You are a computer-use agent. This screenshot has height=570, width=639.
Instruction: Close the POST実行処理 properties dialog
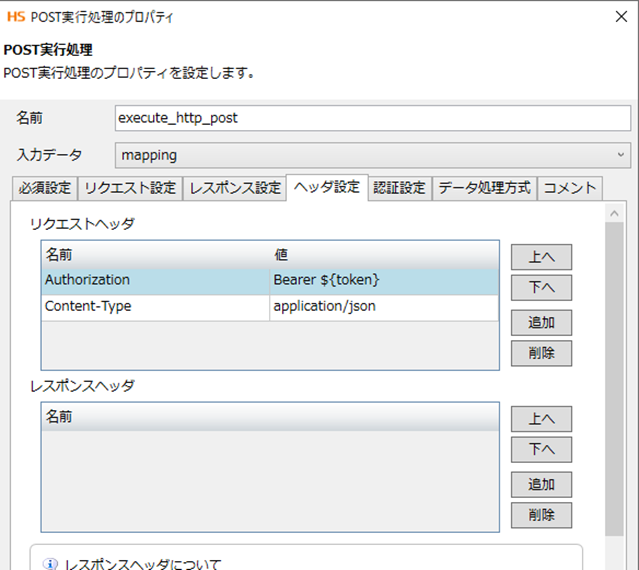[x=624, y=17]
